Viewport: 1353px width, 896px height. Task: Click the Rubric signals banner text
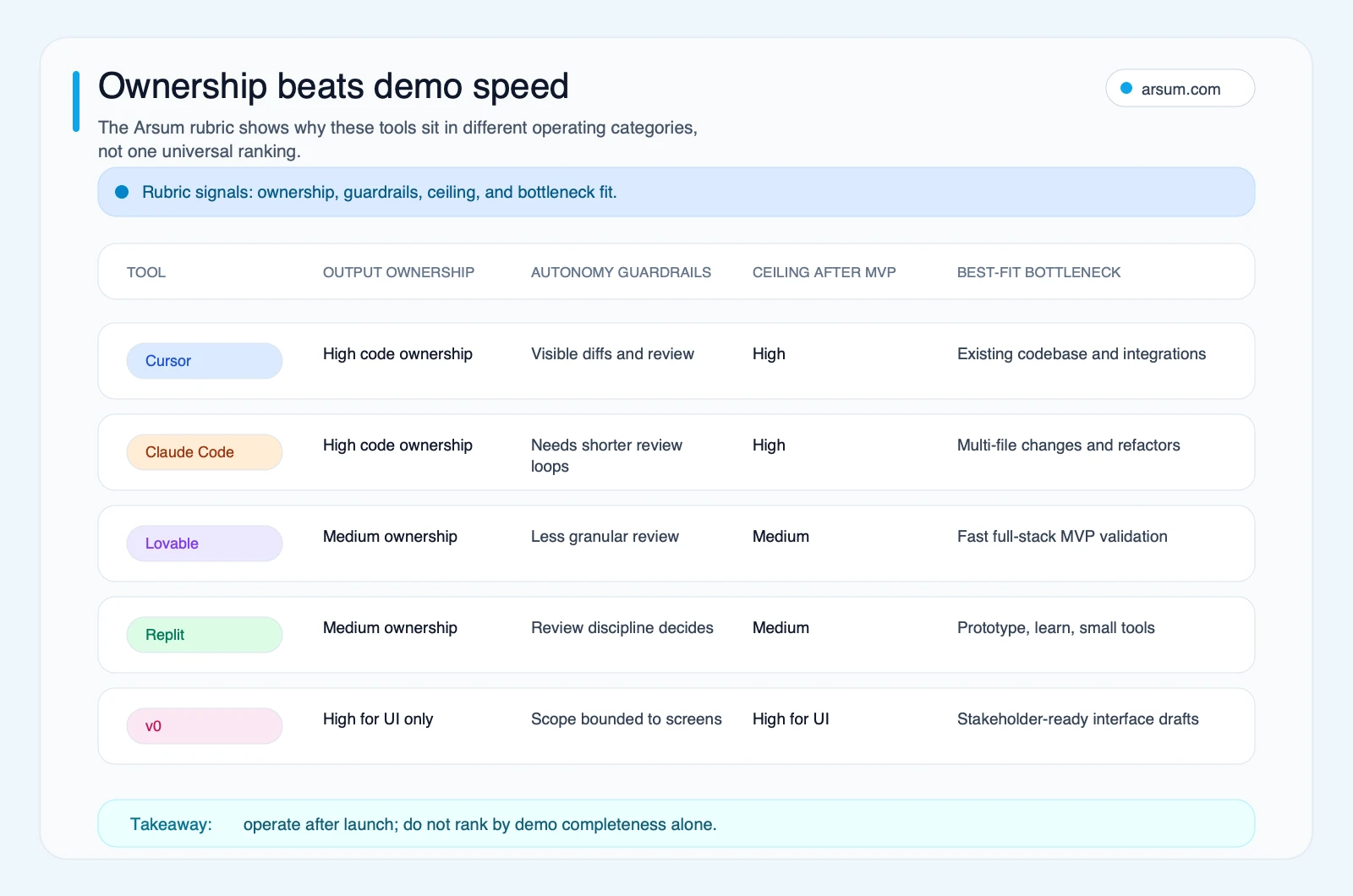380,192
